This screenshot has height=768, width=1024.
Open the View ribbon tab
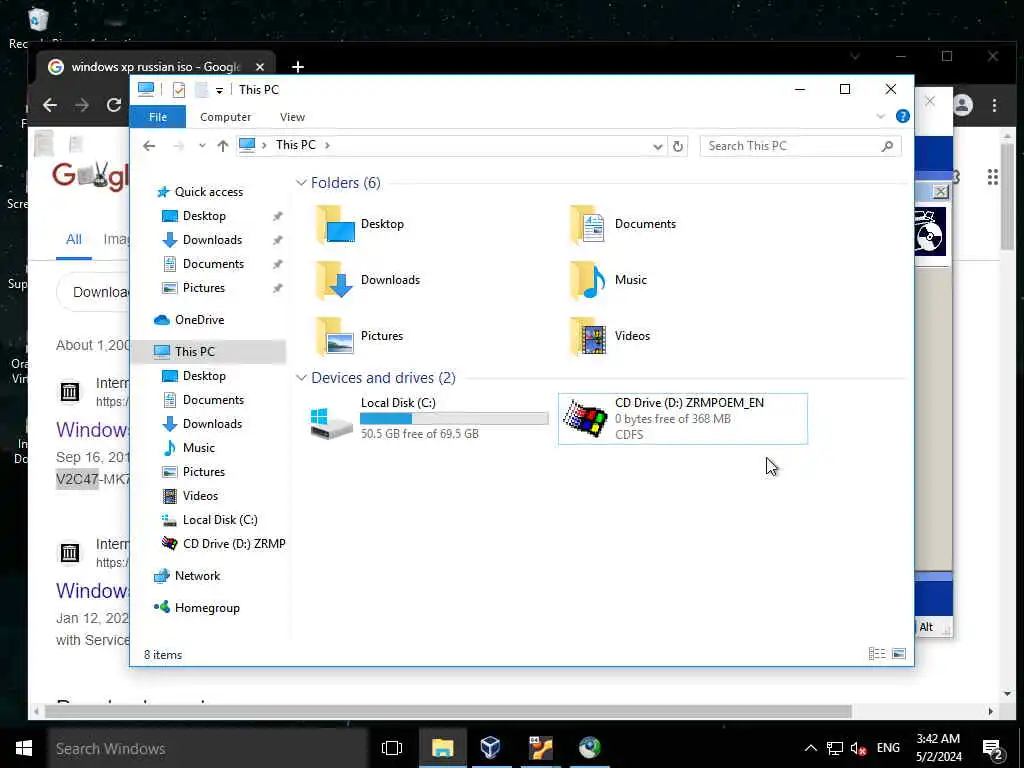pos(292,117)
